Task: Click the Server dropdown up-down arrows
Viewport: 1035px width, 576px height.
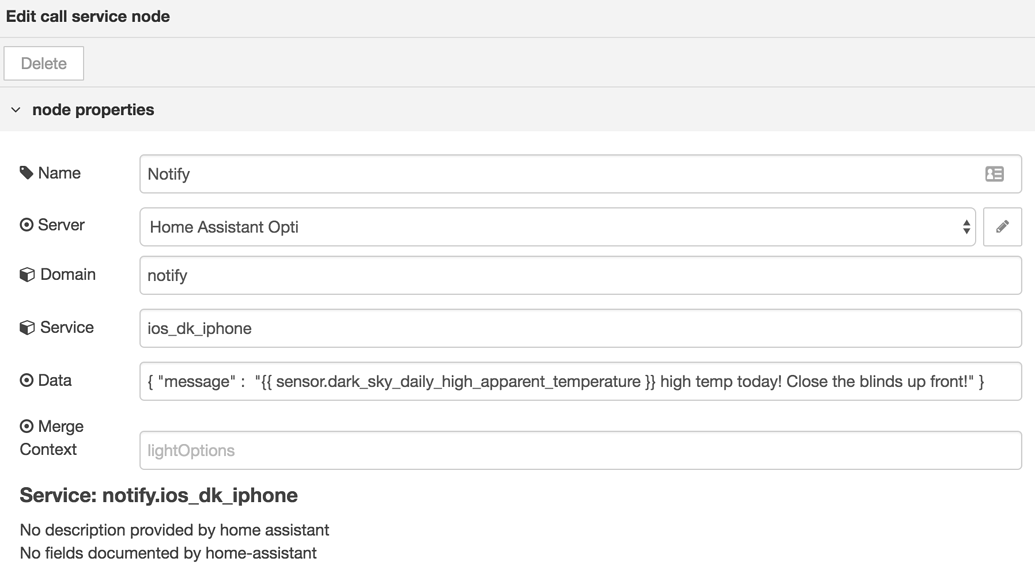Action: point(966,227)
